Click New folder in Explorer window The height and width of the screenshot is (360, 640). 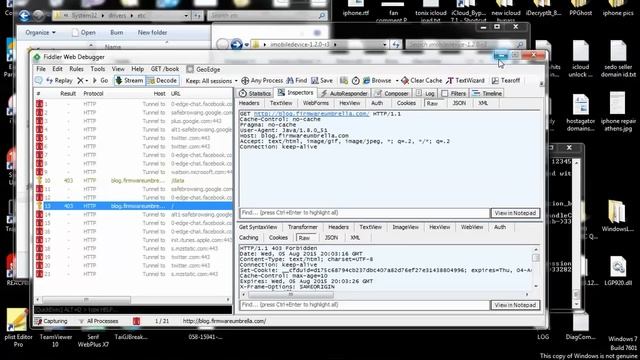point(152,32)
